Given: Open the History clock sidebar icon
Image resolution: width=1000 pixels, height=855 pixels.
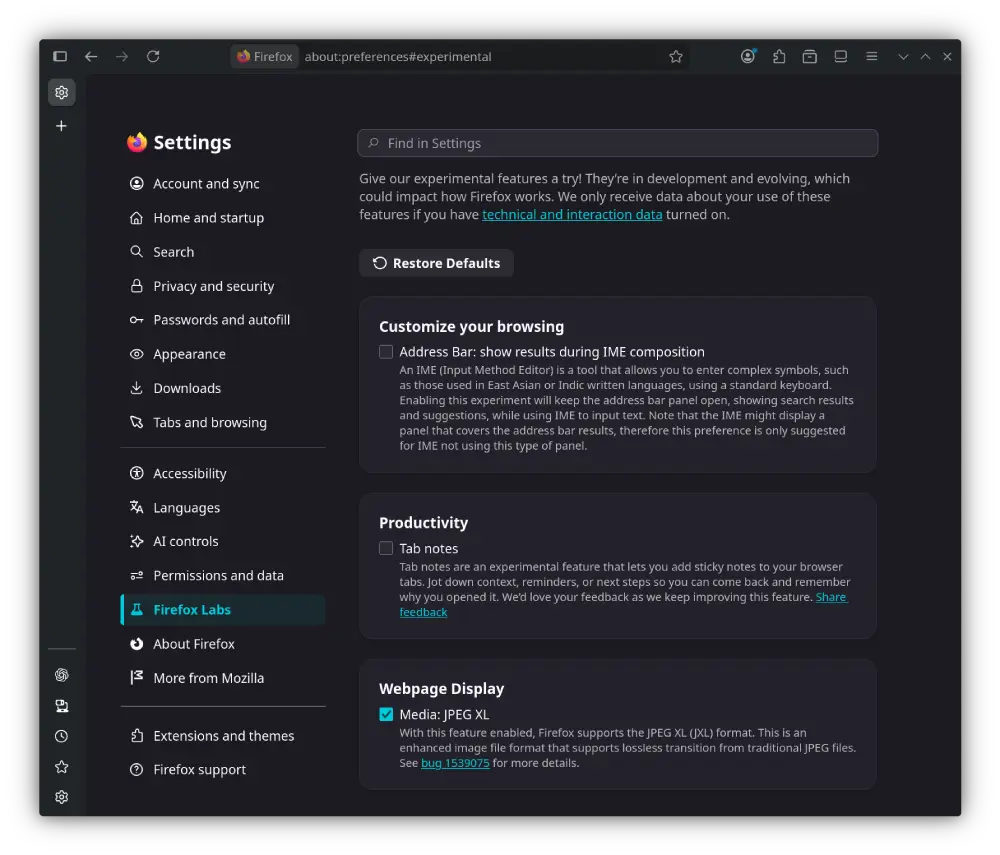Looking at the screenshot, I should point(62,736).
